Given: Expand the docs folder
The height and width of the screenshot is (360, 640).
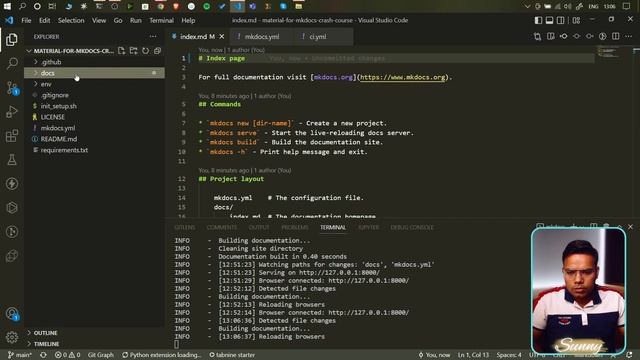Looking at the screenshot, I should [94, 73].
